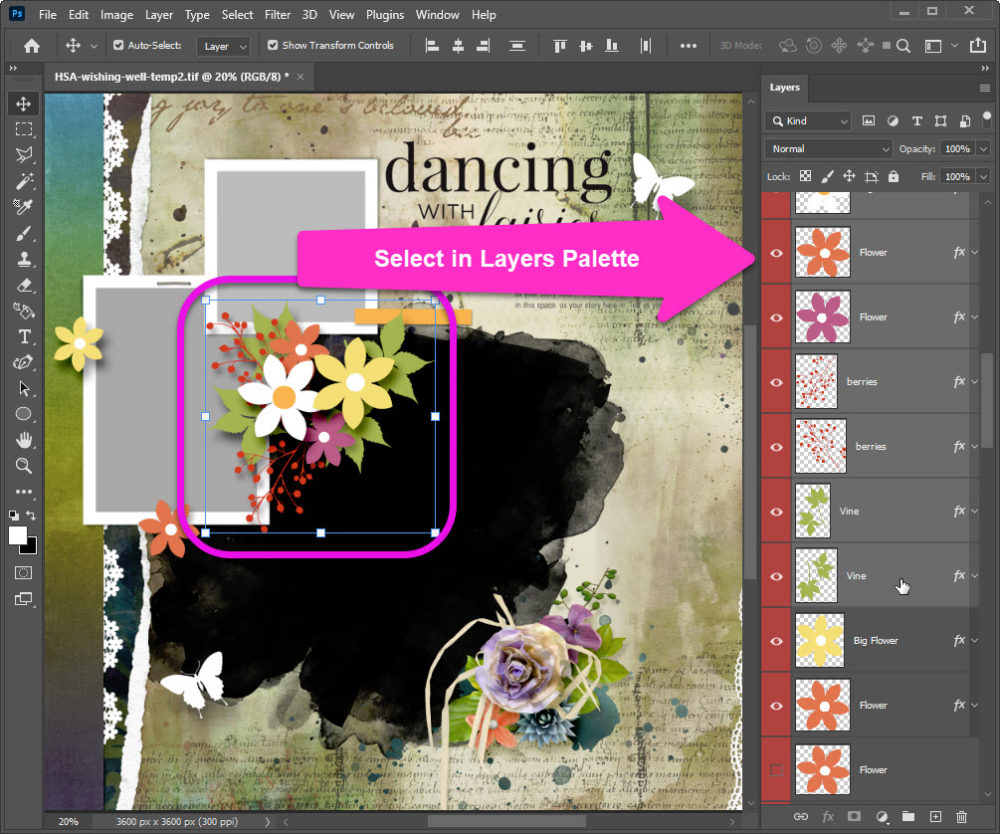Screen dimensions: 1000x834
Task: Click the HSA-wishing-well-temp2.tif document tab
Action: [x=172, y=76]
